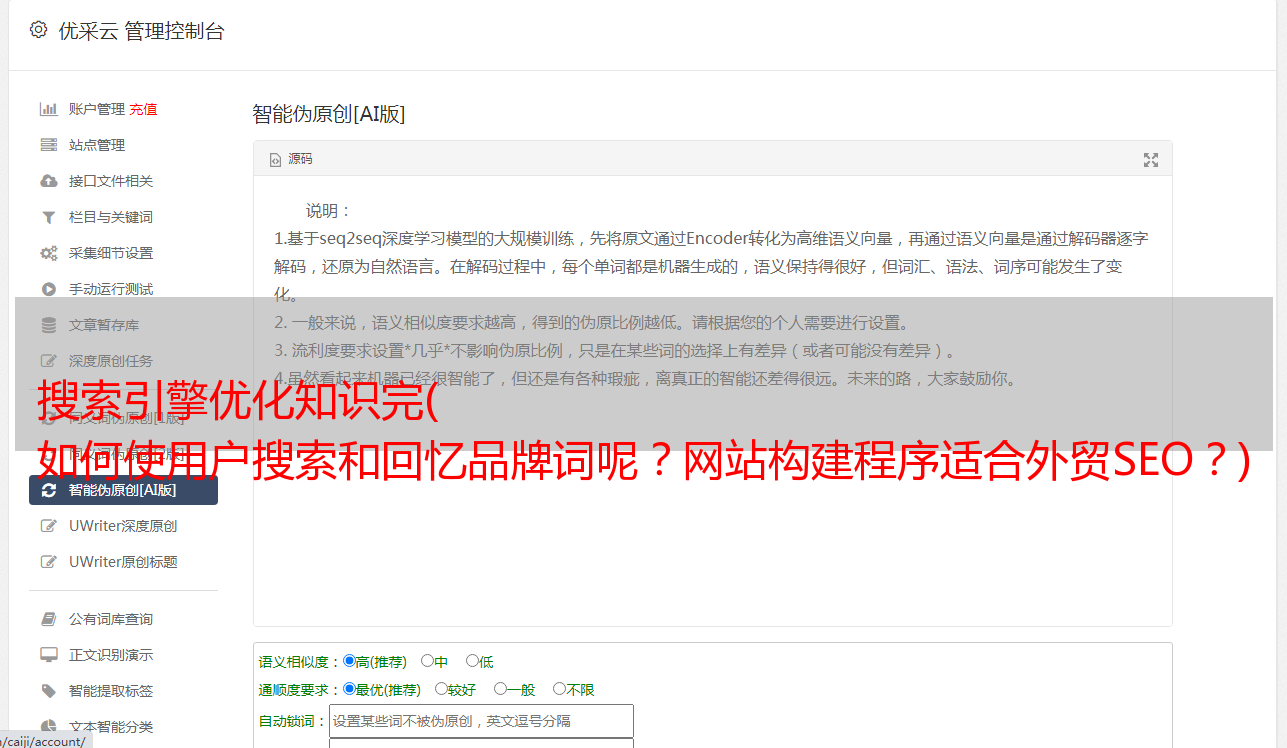Select 智能伪原创[AI版] sidebar item
1287x748 pixels.
123,490
